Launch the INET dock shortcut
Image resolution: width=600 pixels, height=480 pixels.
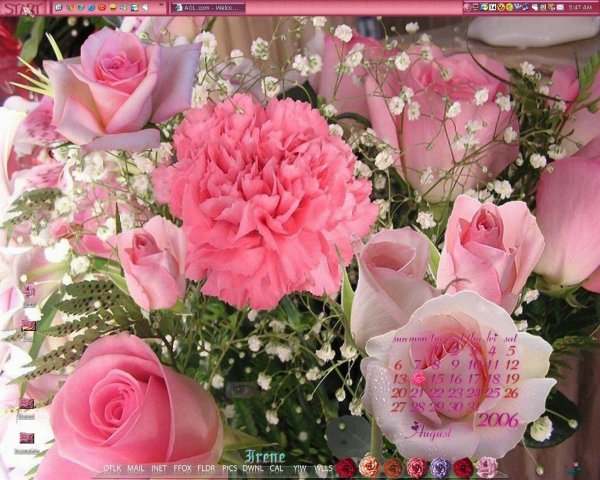160,468
